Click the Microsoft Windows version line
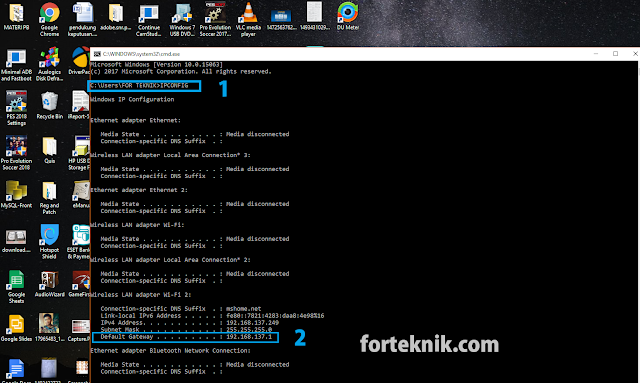The image size is (640, 383). pos(156,65)
